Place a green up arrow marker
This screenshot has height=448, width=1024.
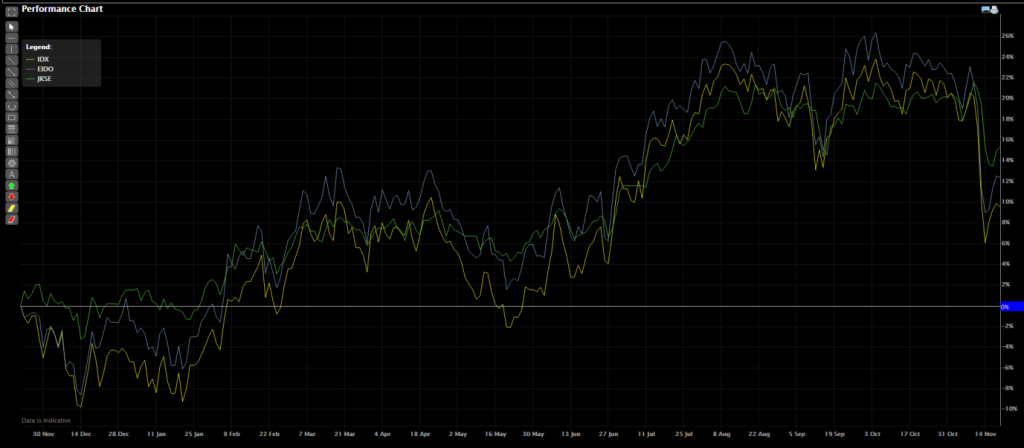coord(11,185)
